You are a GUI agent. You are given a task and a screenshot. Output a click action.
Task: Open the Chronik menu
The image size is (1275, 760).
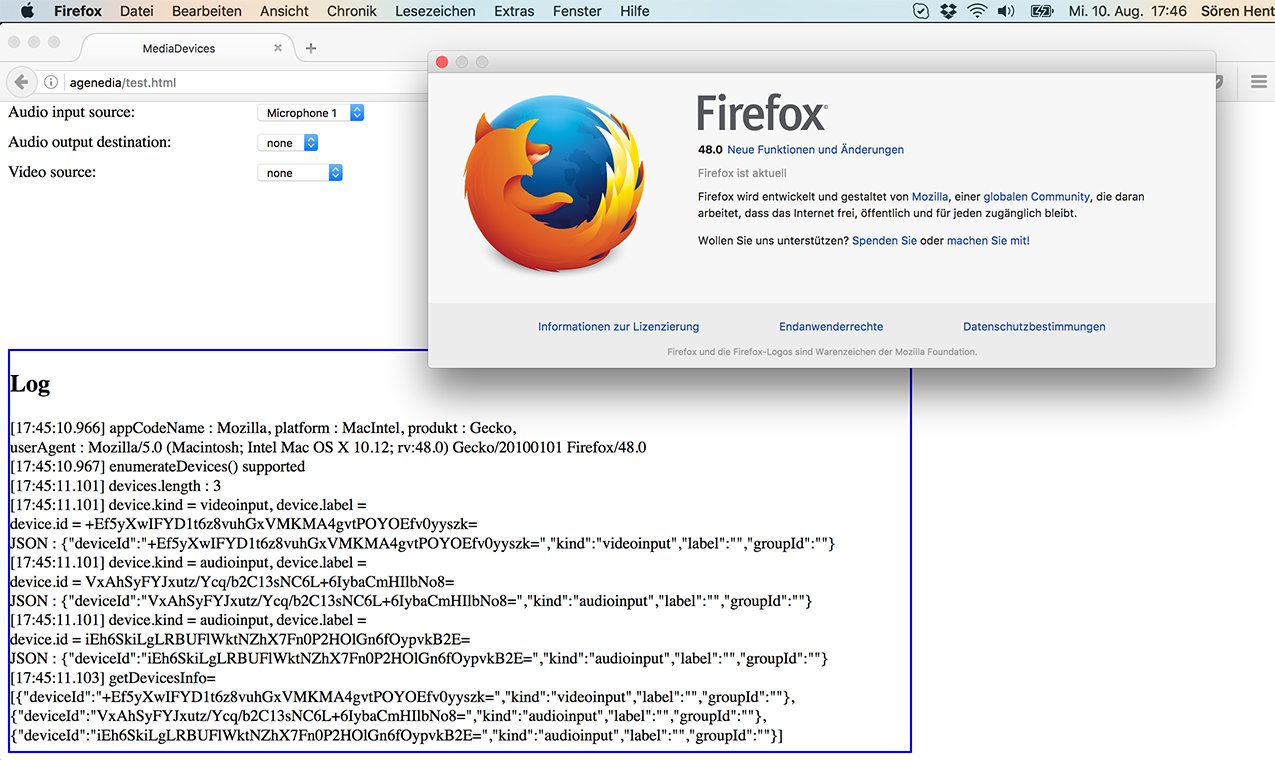[351, 11]
